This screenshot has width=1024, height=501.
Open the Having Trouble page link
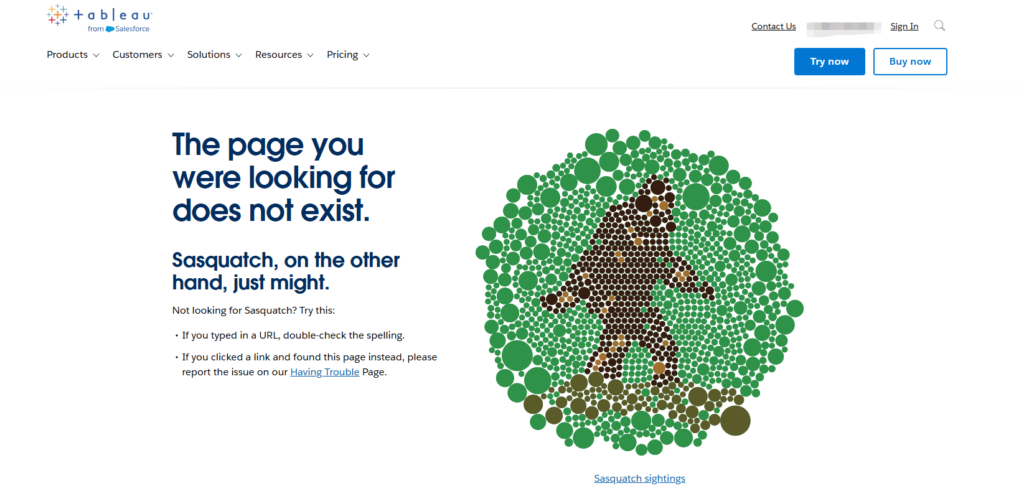[324, 372]
